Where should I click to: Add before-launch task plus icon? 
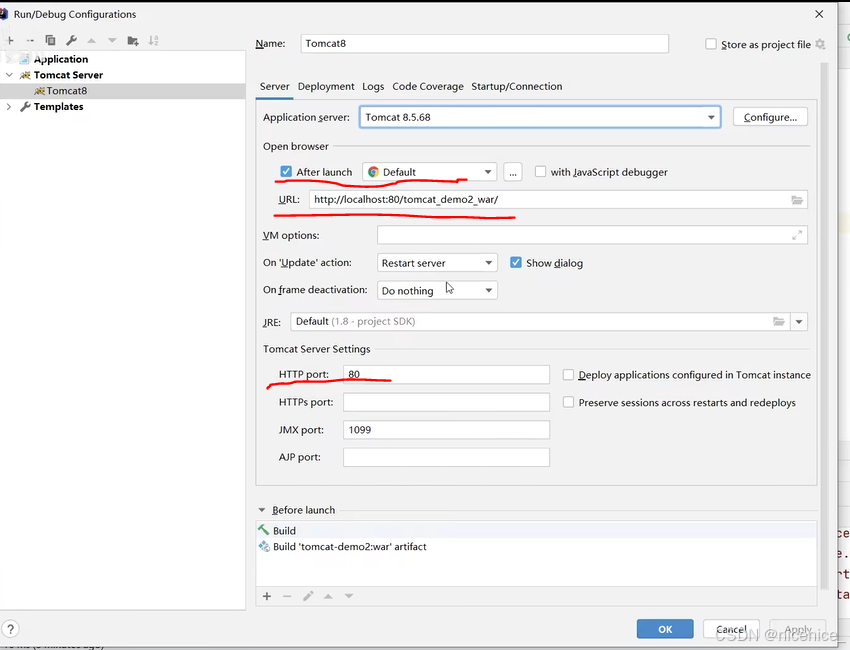pos(267,596)
